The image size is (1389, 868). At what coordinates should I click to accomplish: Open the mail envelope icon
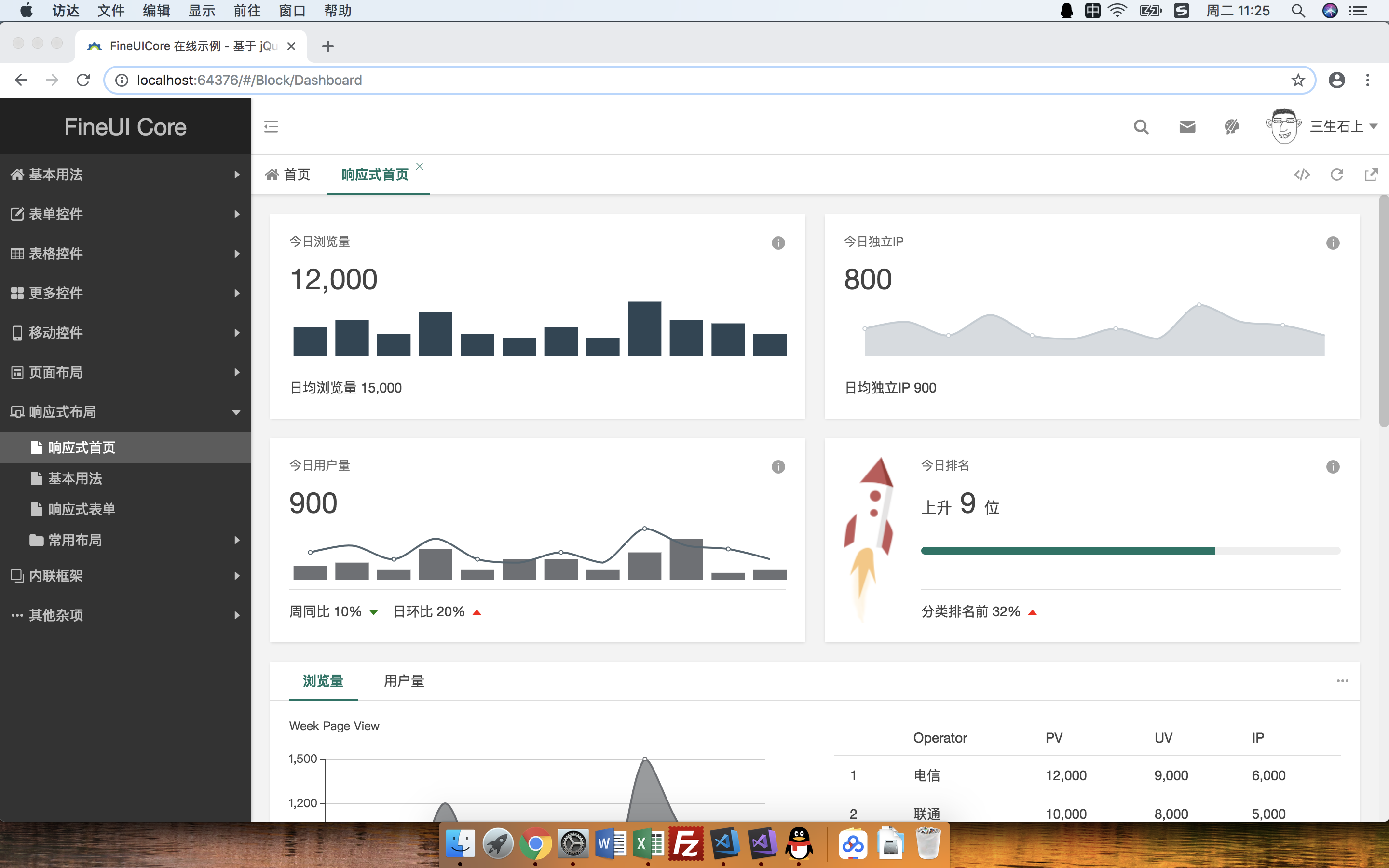[x=1187, y=126]
